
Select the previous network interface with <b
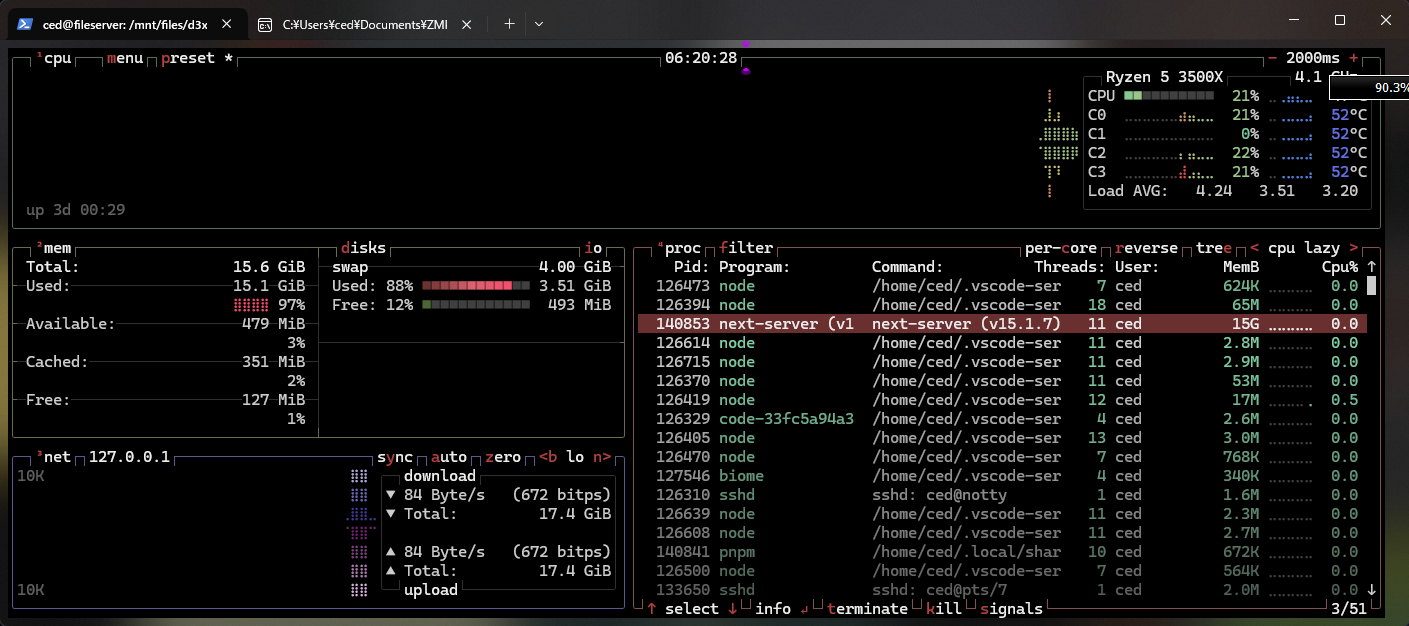coord(549,457)
